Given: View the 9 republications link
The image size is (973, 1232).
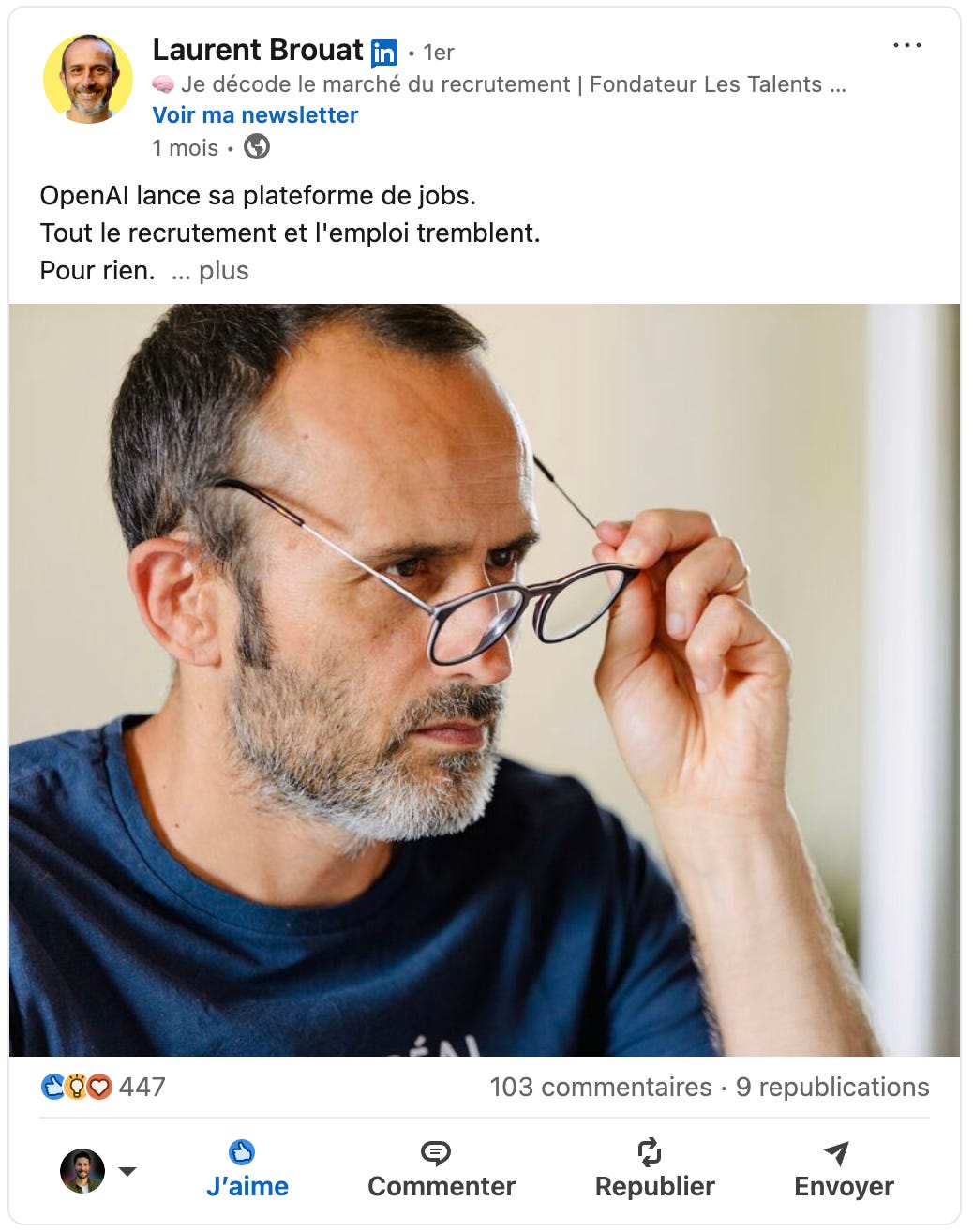Looking at the screenshot, I should [832, 1087].
